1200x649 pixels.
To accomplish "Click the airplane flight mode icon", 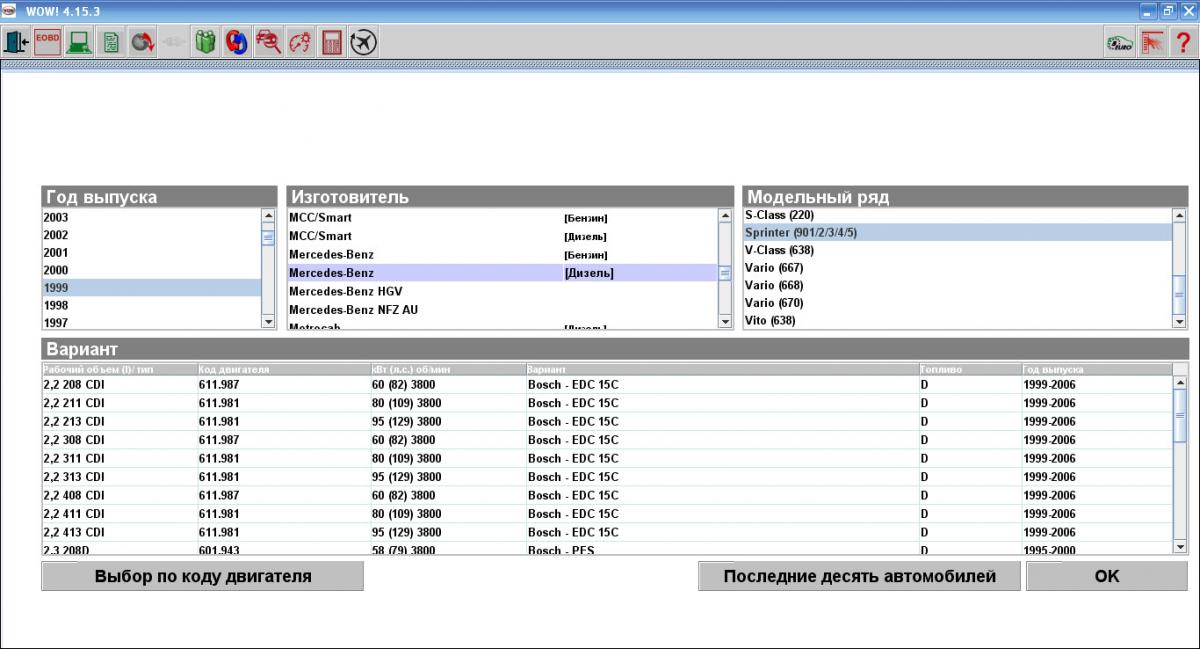I will click(x=363, y=42).
